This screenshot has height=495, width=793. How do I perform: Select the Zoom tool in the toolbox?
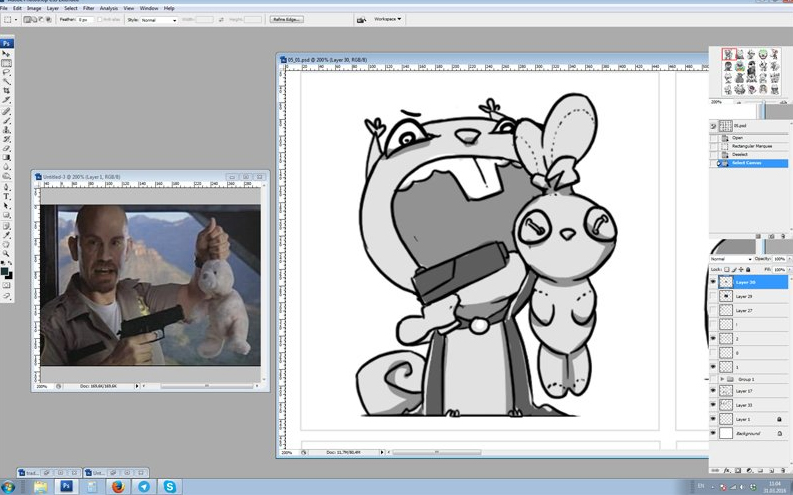click(7, 254)
